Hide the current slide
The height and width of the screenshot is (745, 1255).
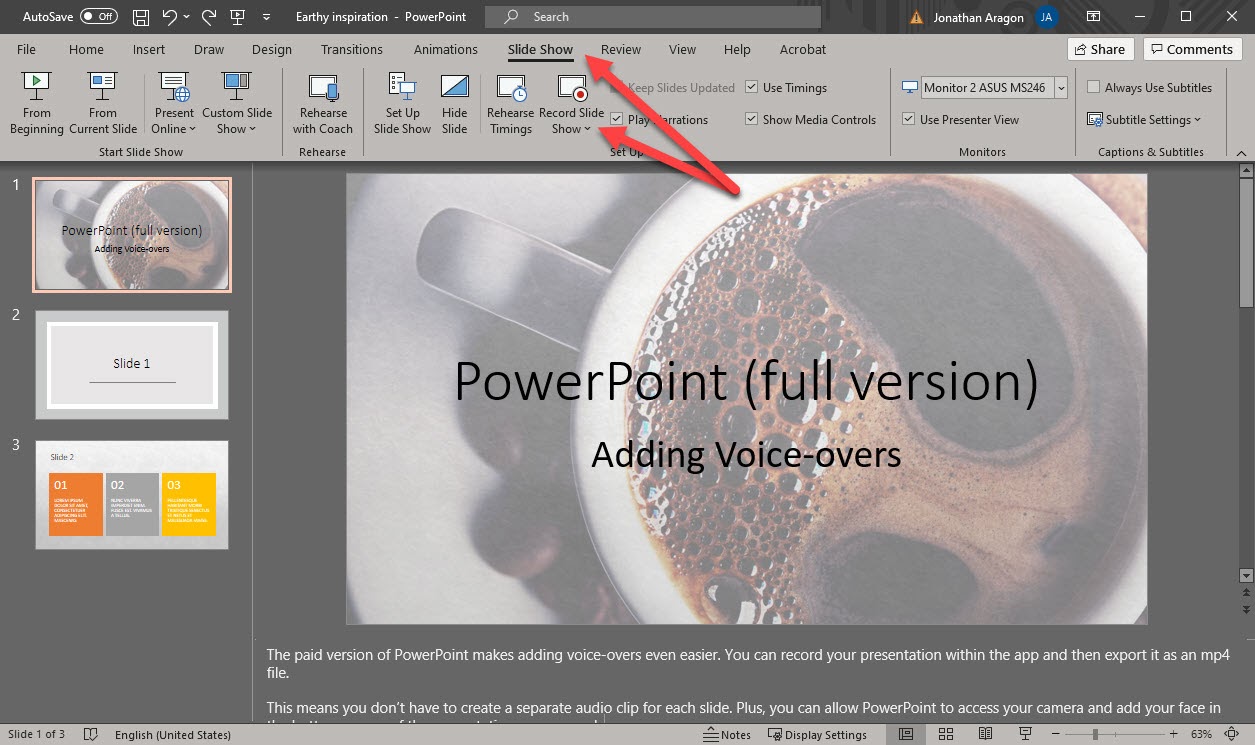[455, 103]
